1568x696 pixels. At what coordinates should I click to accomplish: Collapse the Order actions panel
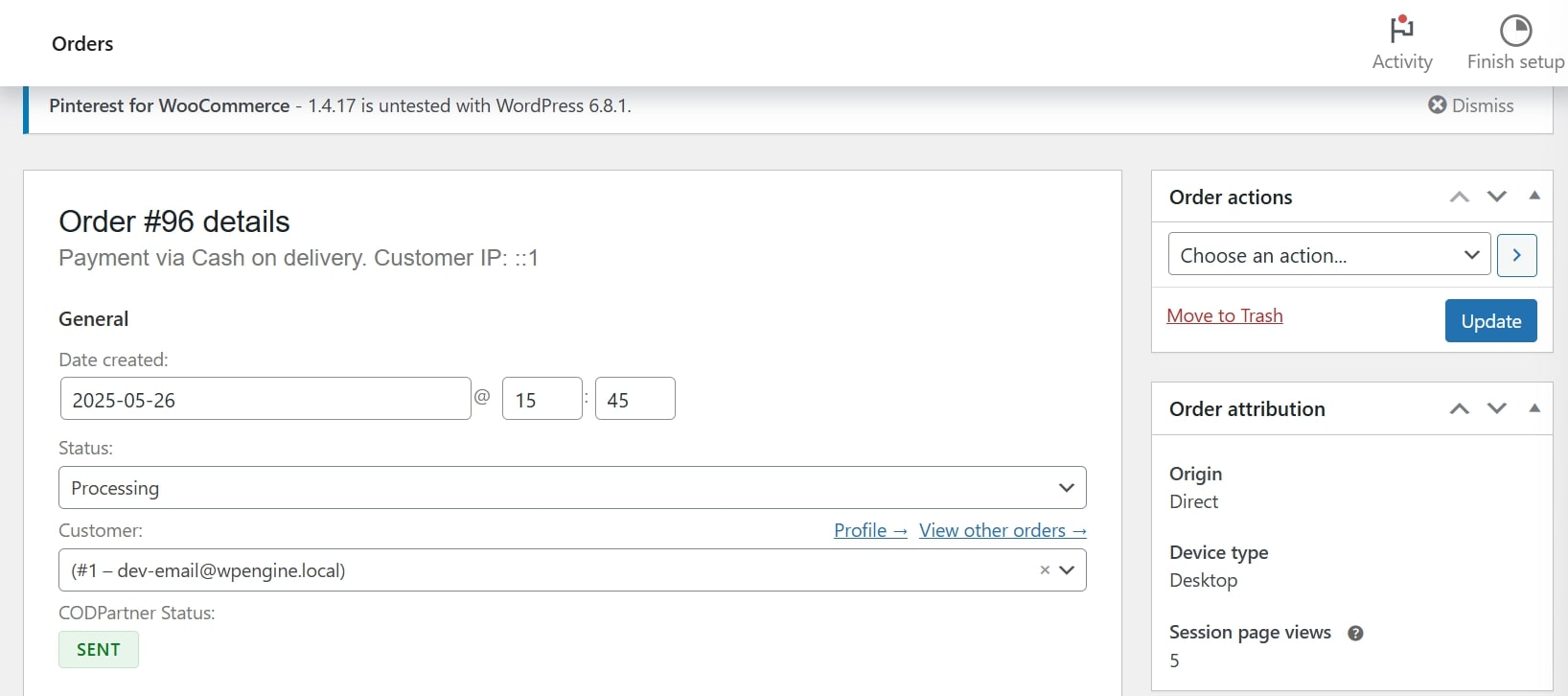coord(1534,196)
